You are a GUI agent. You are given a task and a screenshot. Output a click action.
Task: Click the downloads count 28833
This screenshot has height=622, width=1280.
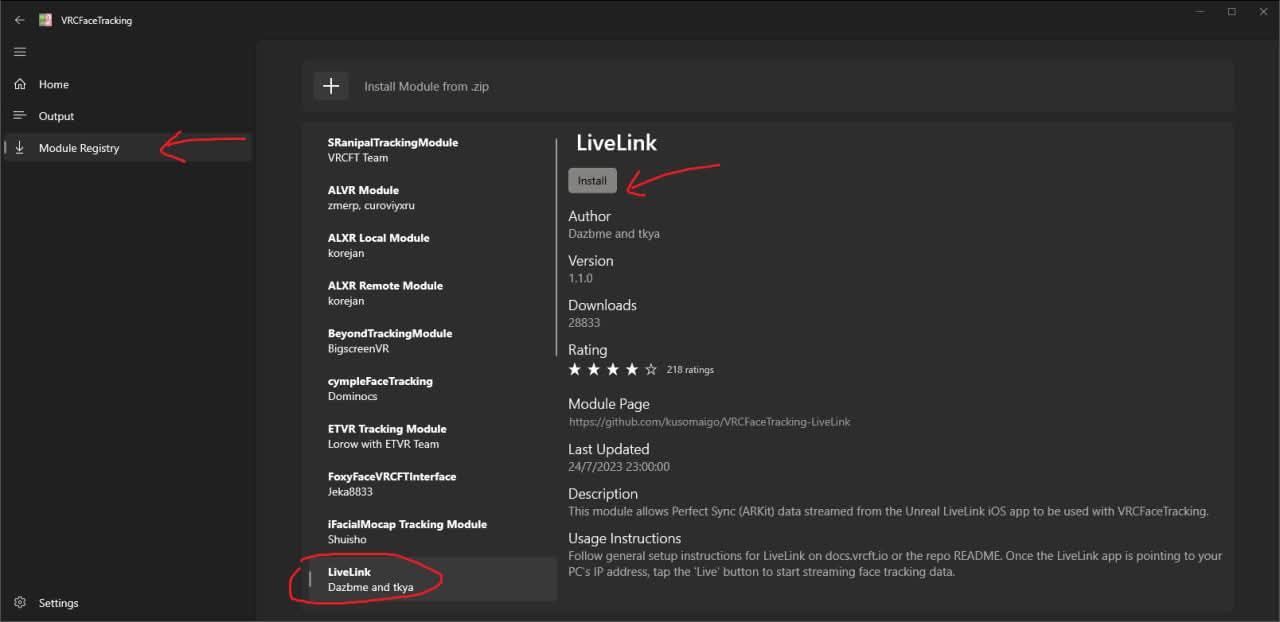click(584, 323)
